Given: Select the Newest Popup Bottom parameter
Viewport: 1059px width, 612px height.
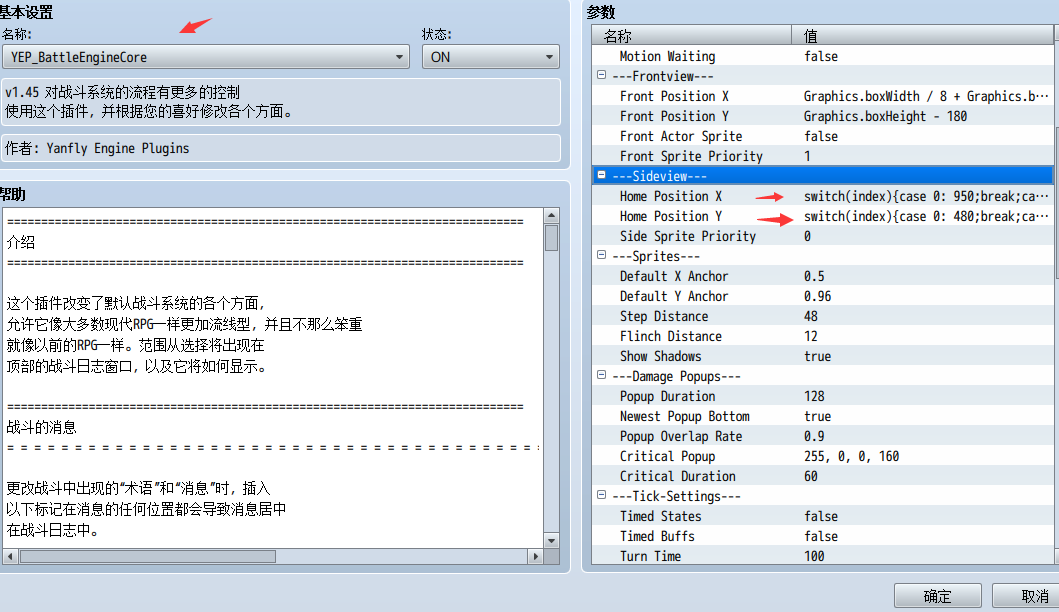Looking at the screenshot, I should click(823, 416).
